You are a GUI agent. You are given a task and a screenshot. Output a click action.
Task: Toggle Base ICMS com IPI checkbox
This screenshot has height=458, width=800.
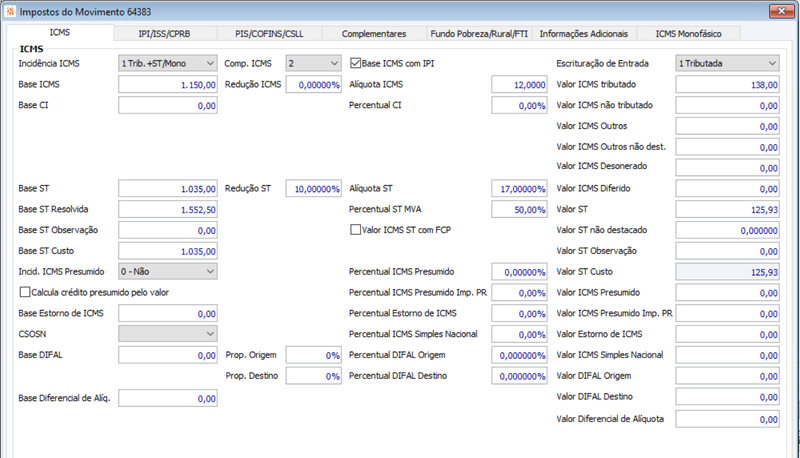point(356,63)
